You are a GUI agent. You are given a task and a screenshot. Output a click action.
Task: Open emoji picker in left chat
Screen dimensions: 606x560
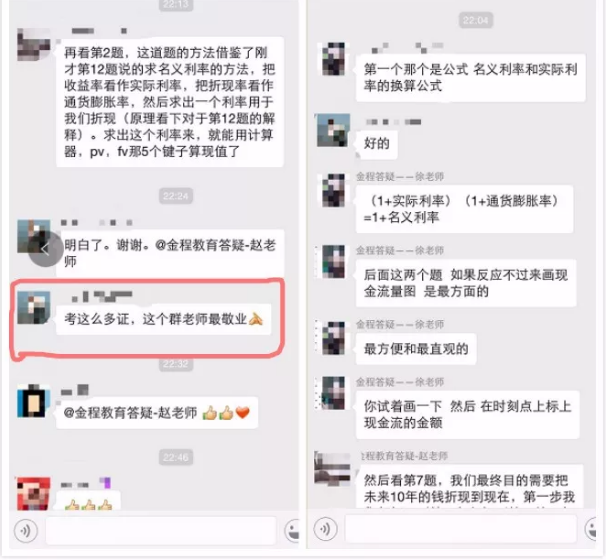pos(292,530)
